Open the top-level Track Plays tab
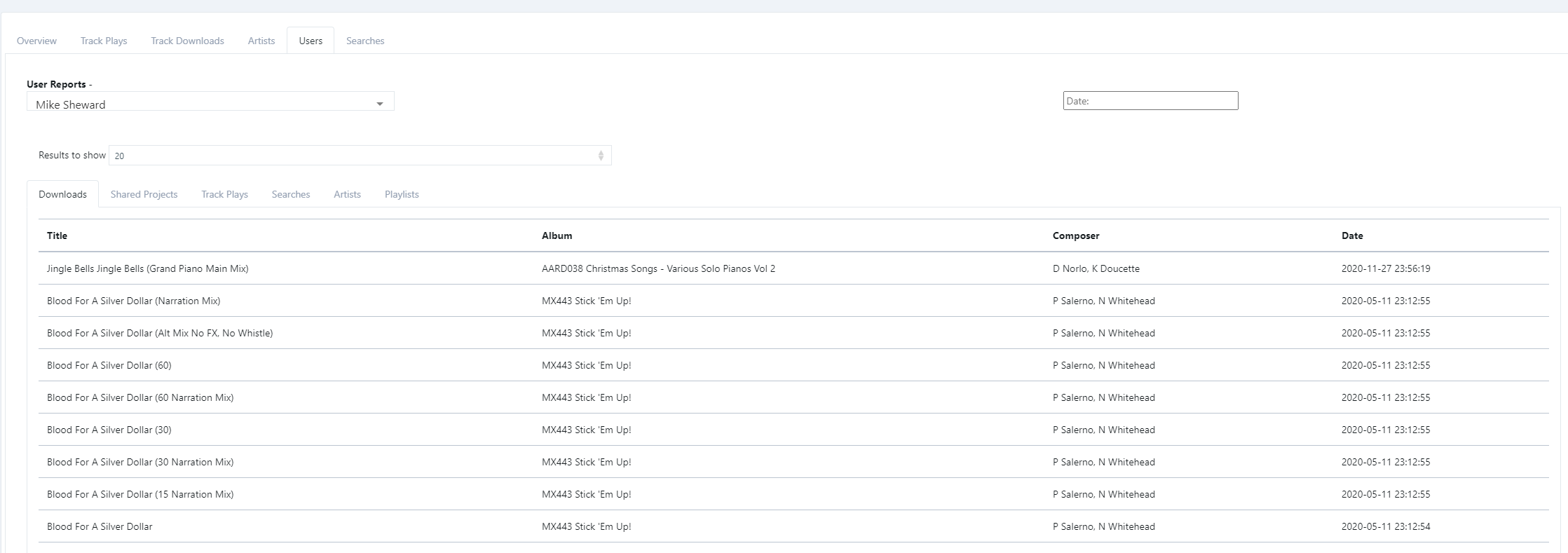Viewport: 1568px width, 553px height. 104,41
